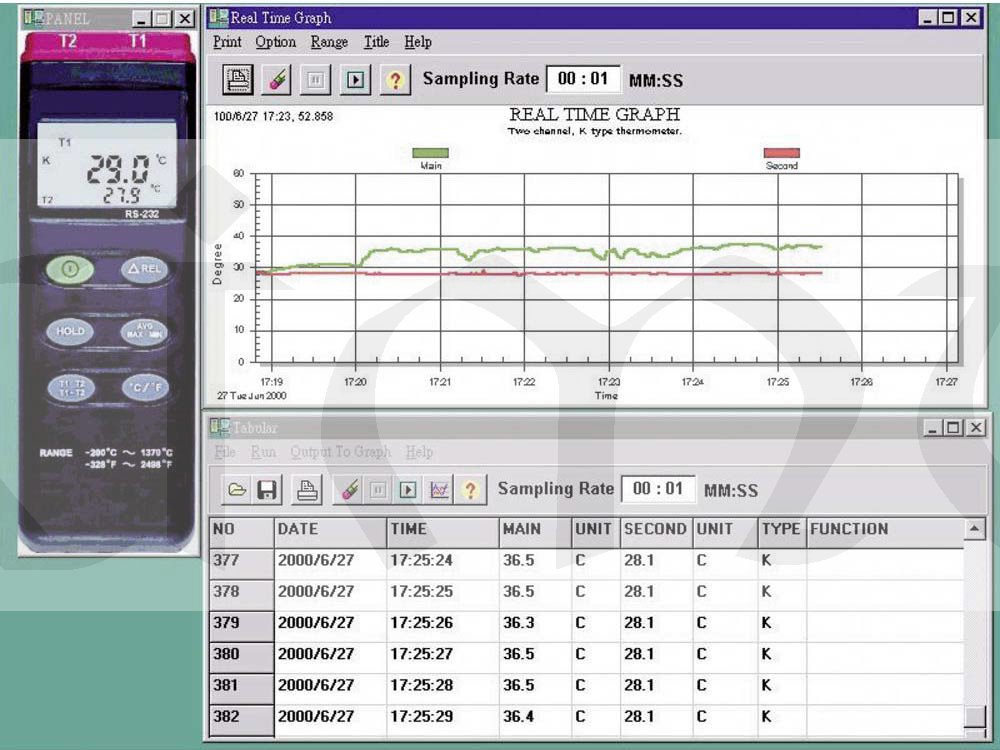Screen dimensions: 1000x750
Task: Click the graph chart icon in Tabular toolbar
Action: point(438,489)
